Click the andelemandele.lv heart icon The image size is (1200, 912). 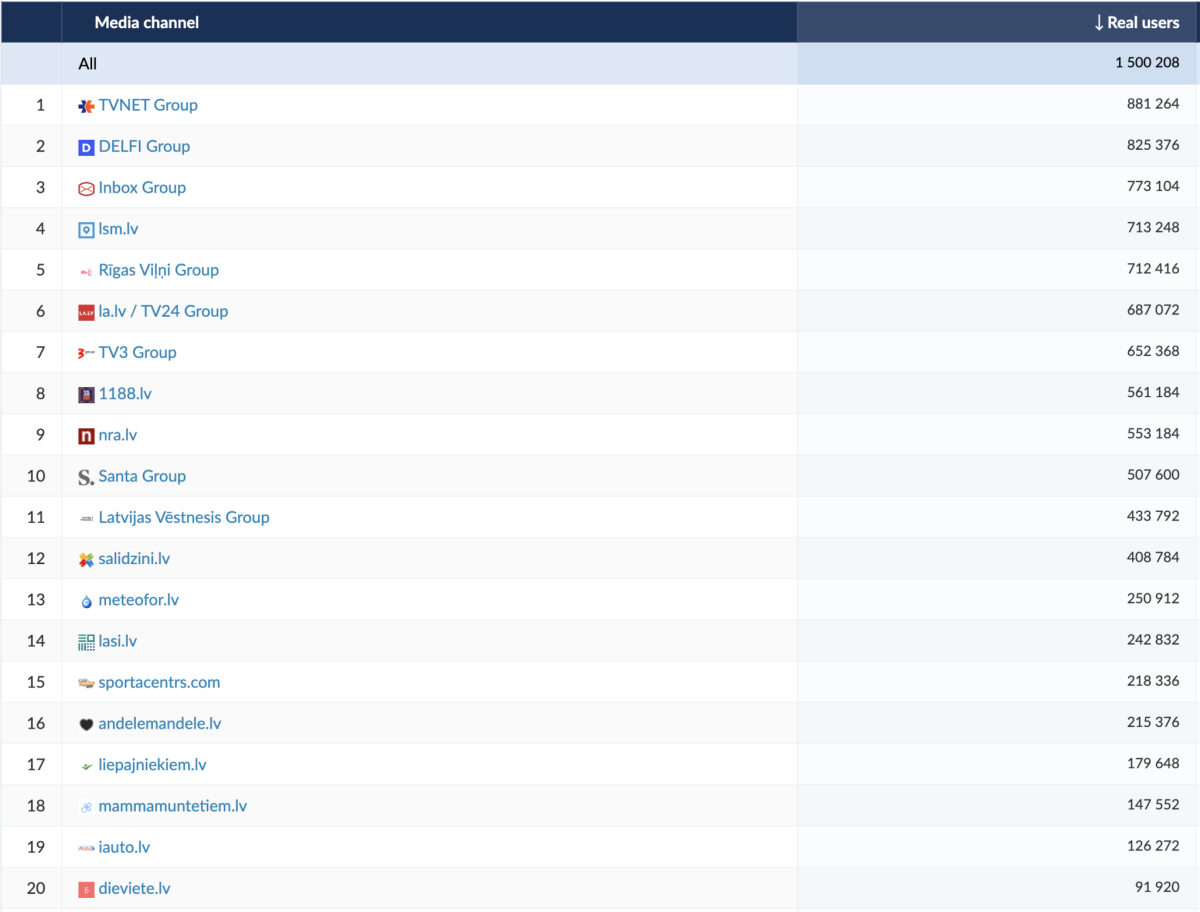[x=86, y=724]
